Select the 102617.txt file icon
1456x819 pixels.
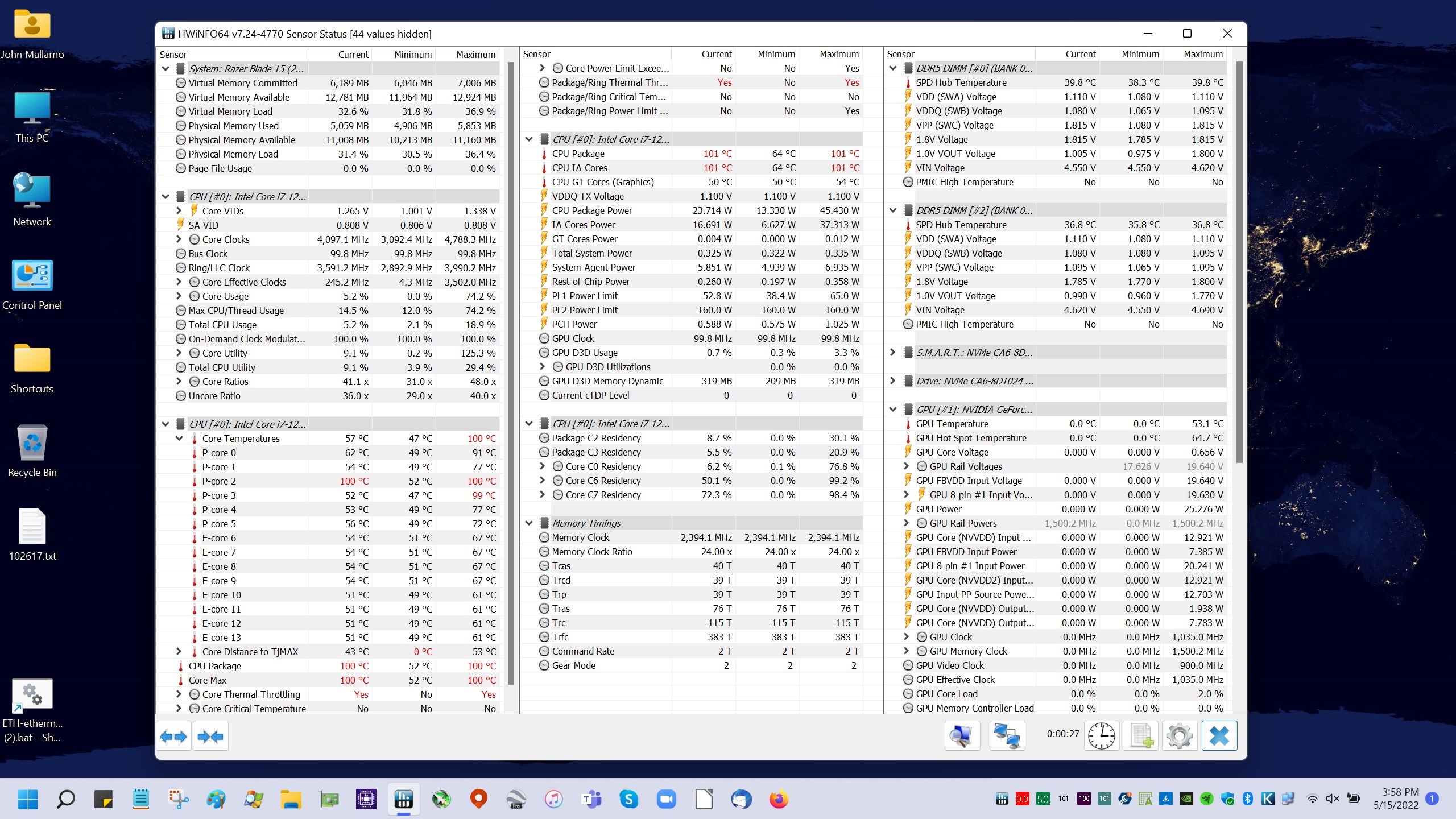[32, 535]
